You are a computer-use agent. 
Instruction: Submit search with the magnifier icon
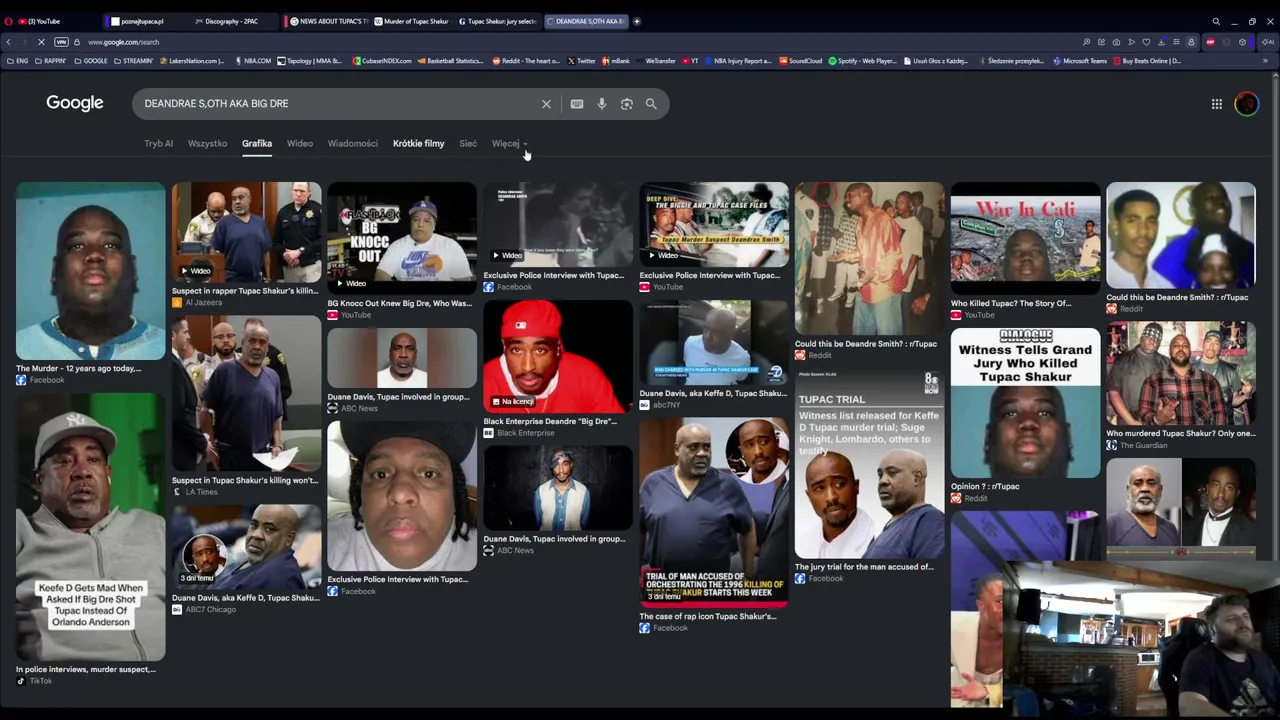point(651,104)
